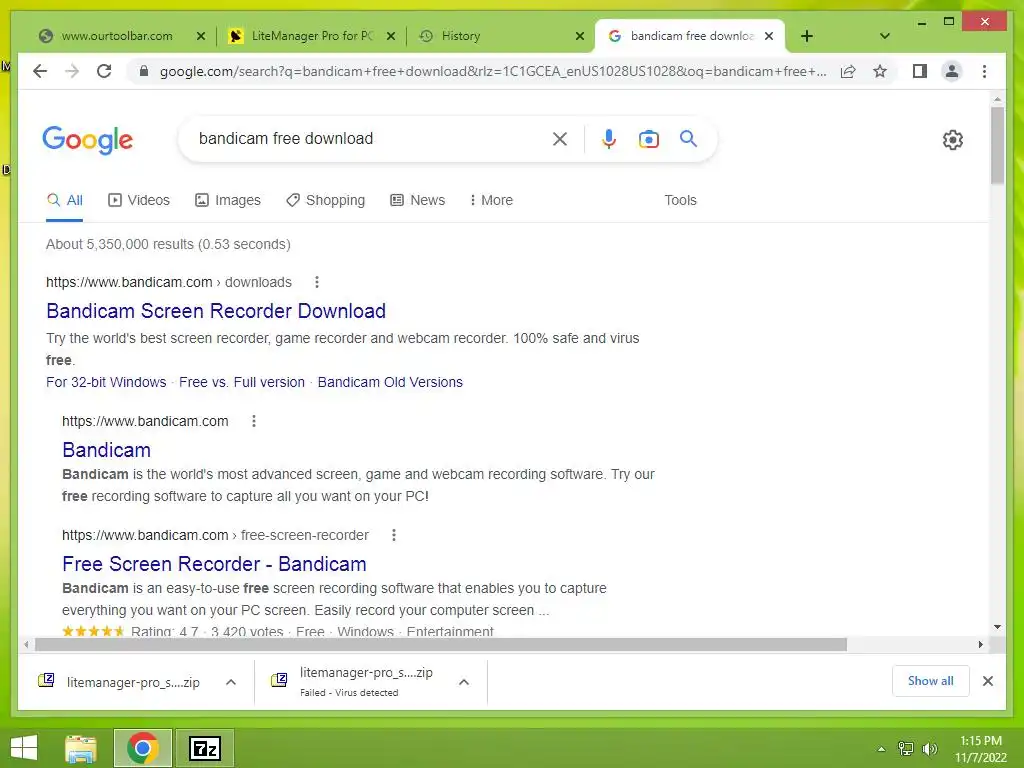
Task: Select the All results tab
Action: 65,200
